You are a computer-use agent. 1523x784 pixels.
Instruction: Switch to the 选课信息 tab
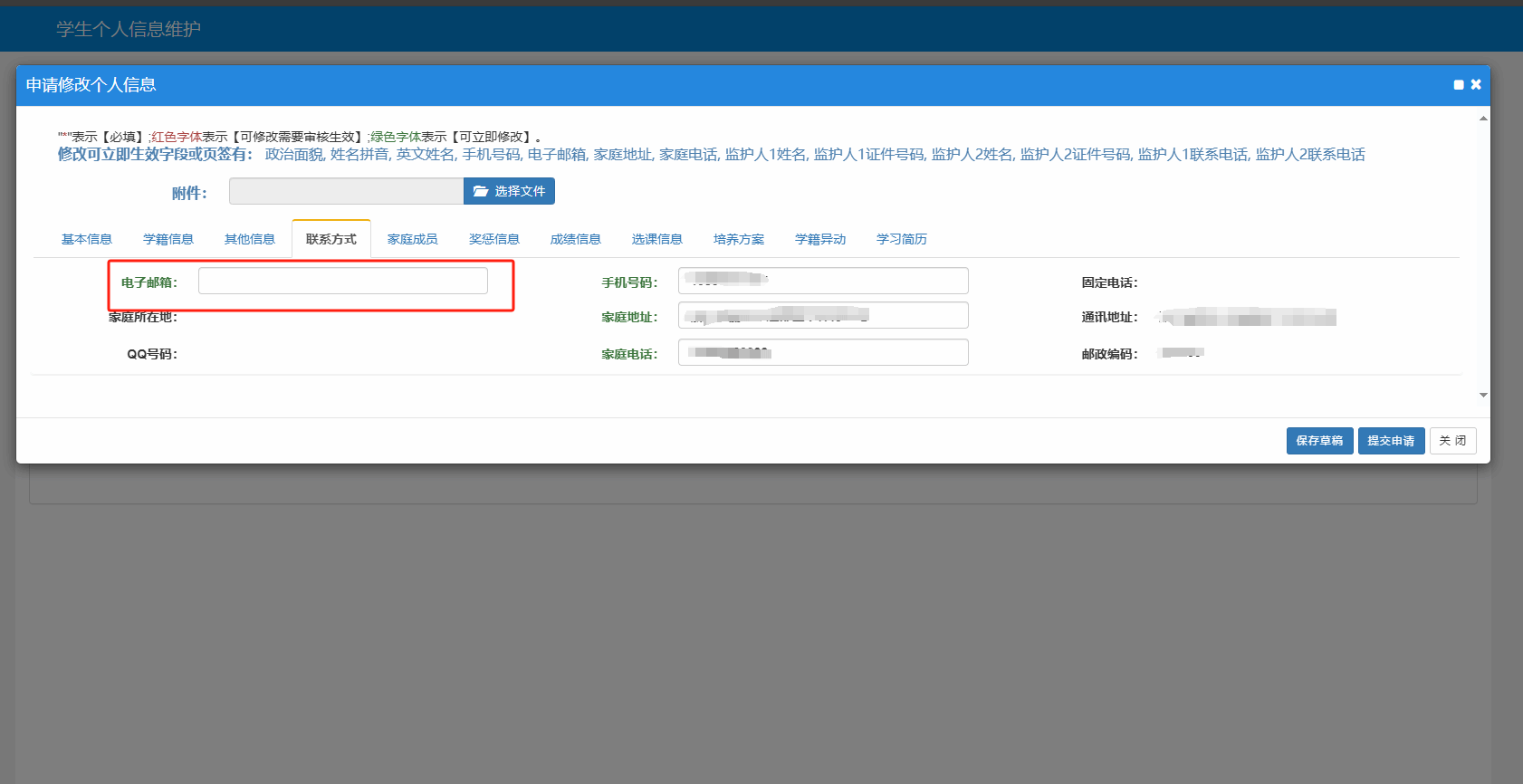coord(657,239)
